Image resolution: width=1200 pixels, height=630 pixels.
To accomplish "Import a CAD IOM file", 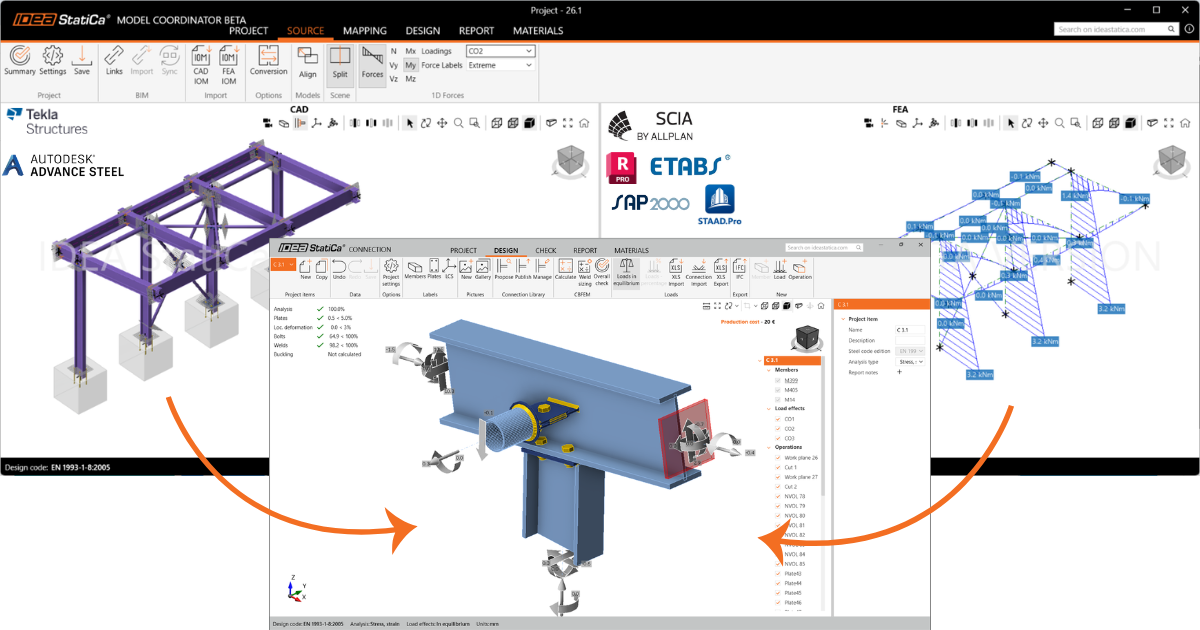I will click(200, 64).
